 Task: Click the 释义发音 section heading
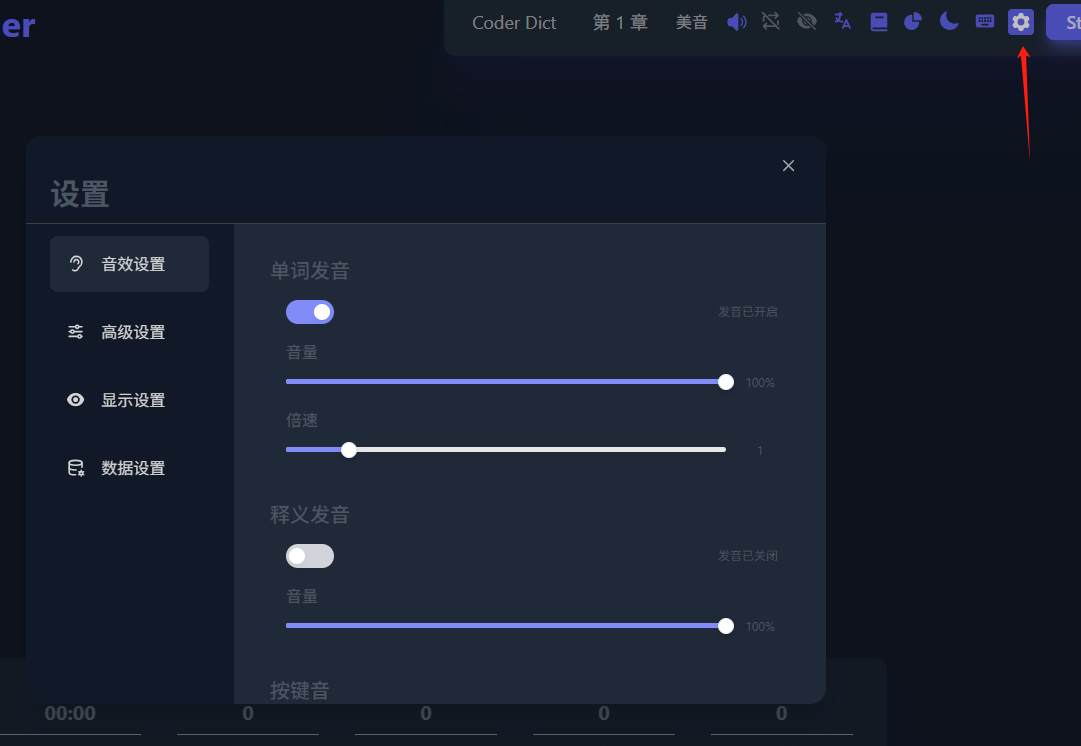[310, 514]
